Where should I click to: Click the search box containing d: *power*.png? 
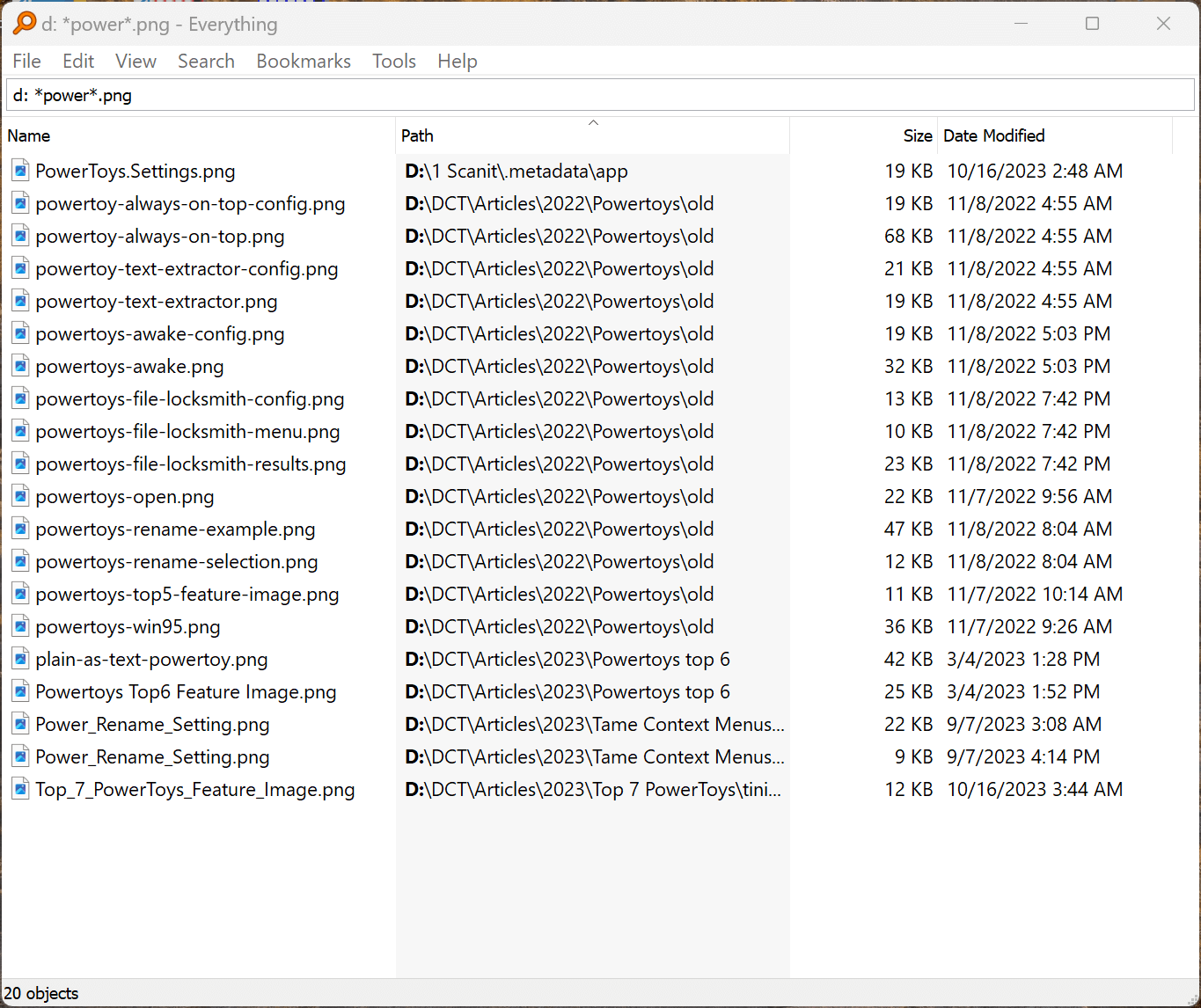[x=600, y=95]
